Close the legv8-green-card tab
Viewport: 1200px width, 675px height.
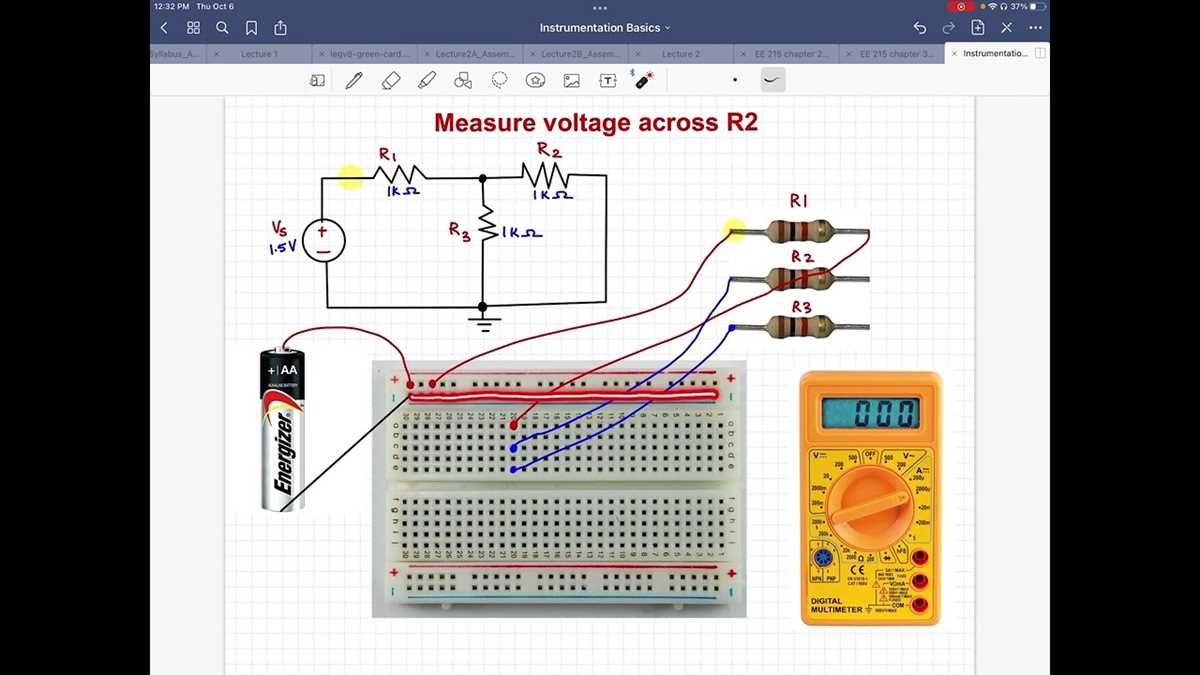point(320,54)
